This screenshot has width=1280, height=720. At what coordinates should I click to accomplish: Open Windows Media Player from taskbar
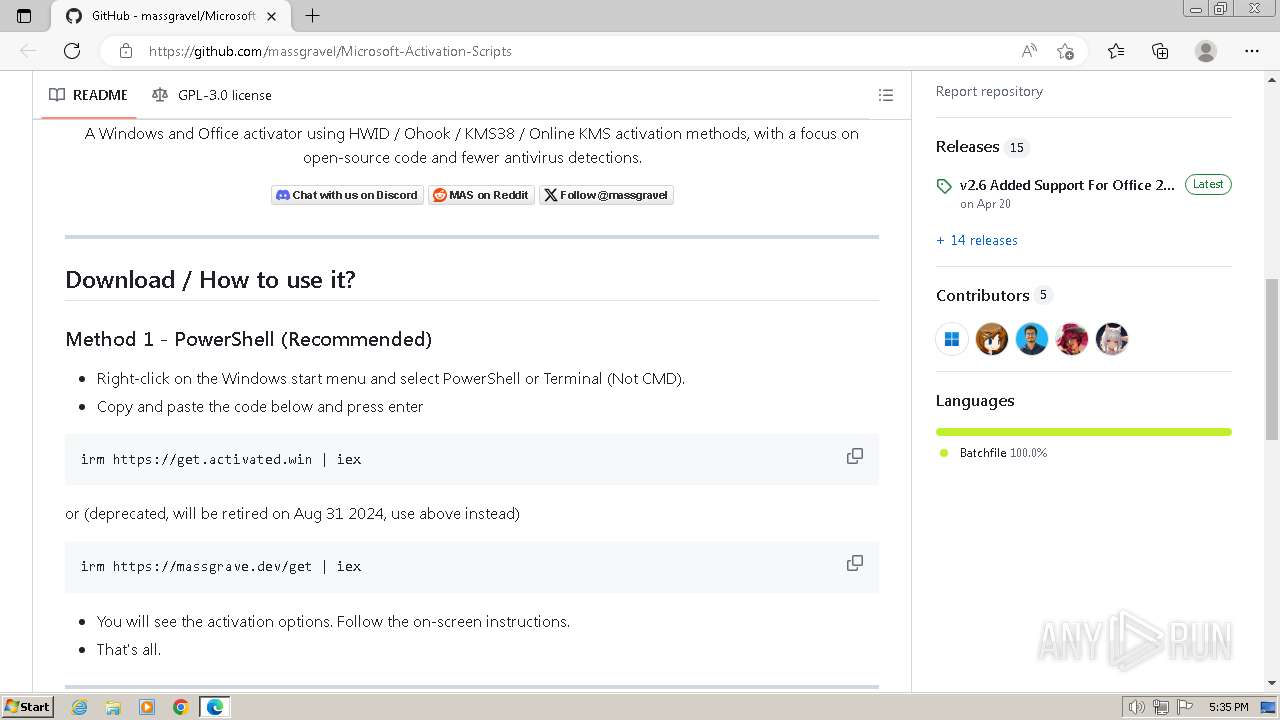[x=147, y=707]
